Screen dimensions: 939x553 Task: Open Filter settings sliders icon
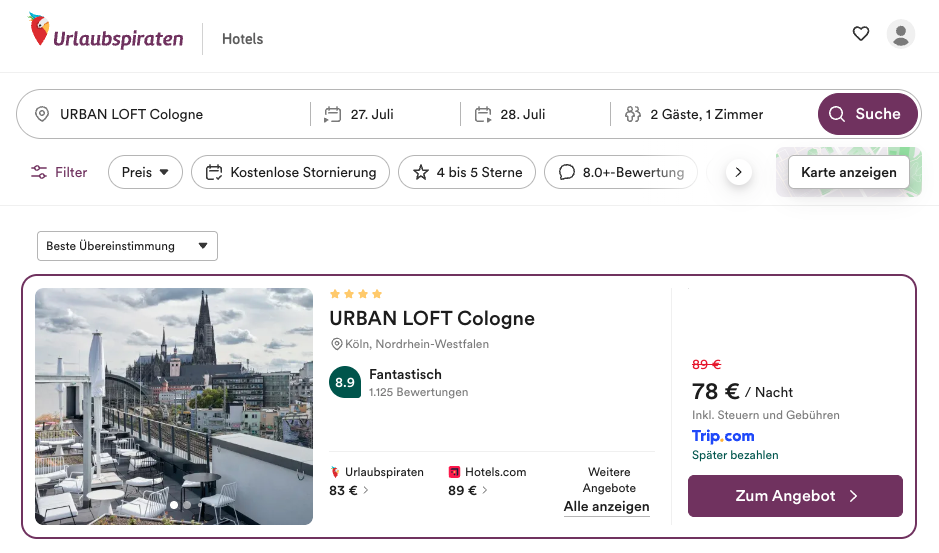39,172
